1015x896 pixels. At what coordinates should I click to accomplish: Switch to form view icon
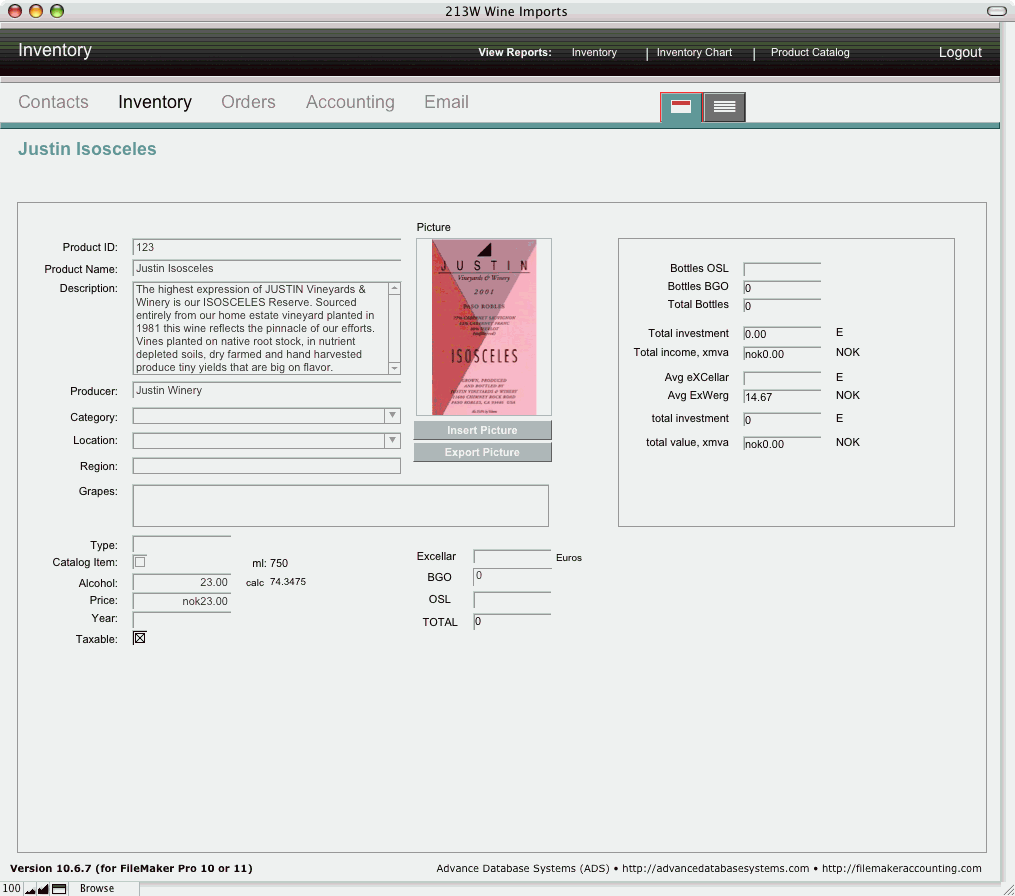[x=680, y=107]
